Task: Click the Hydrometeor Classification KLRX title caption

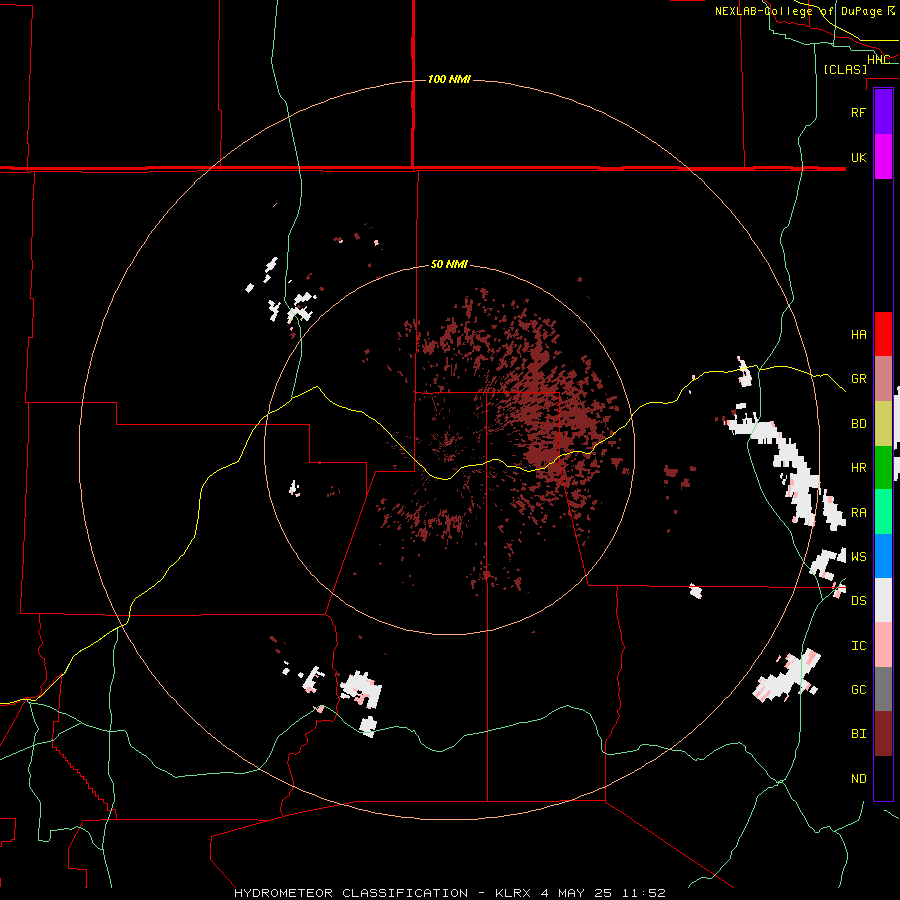Action: point(449,893)
